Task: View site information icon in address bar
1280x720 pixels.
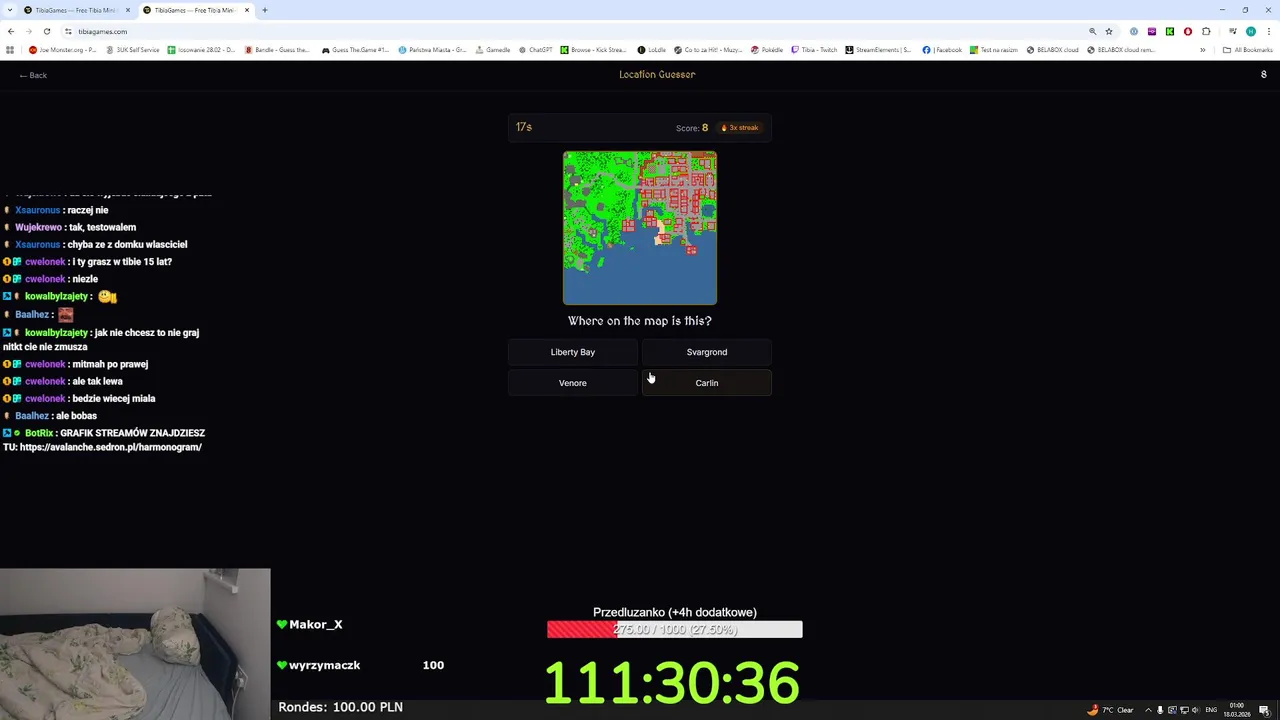Action: pos(69,31)
